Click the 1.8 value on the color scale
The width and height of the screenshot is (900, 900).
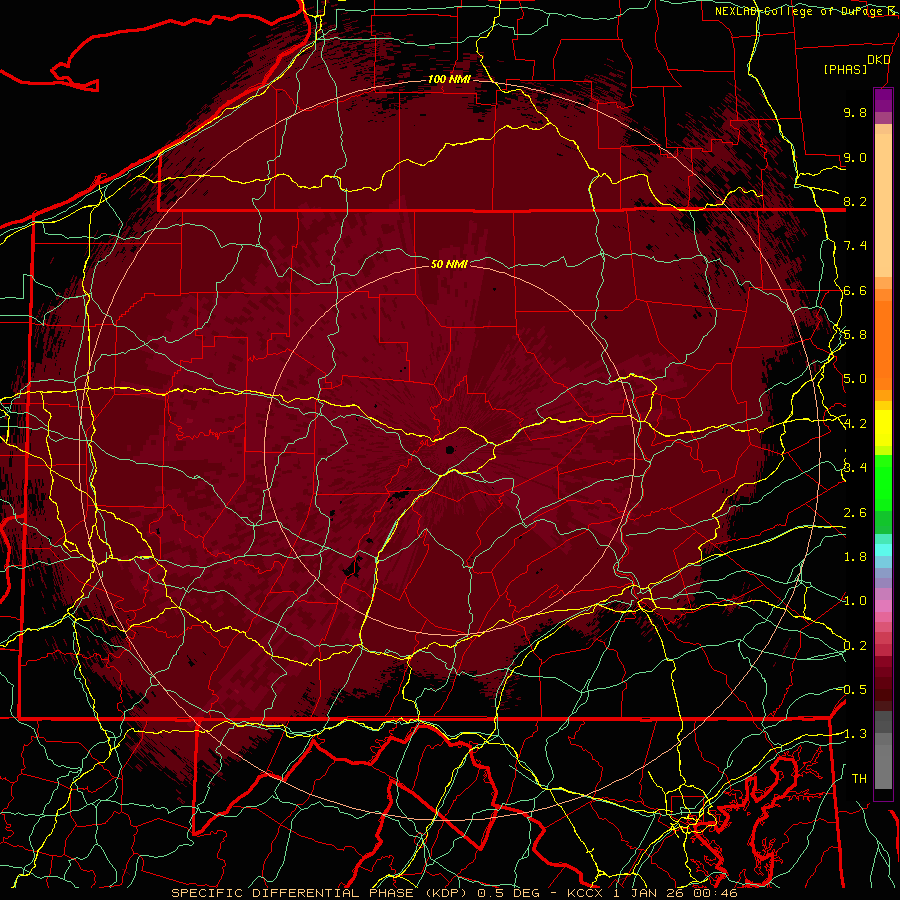(855, 557)
